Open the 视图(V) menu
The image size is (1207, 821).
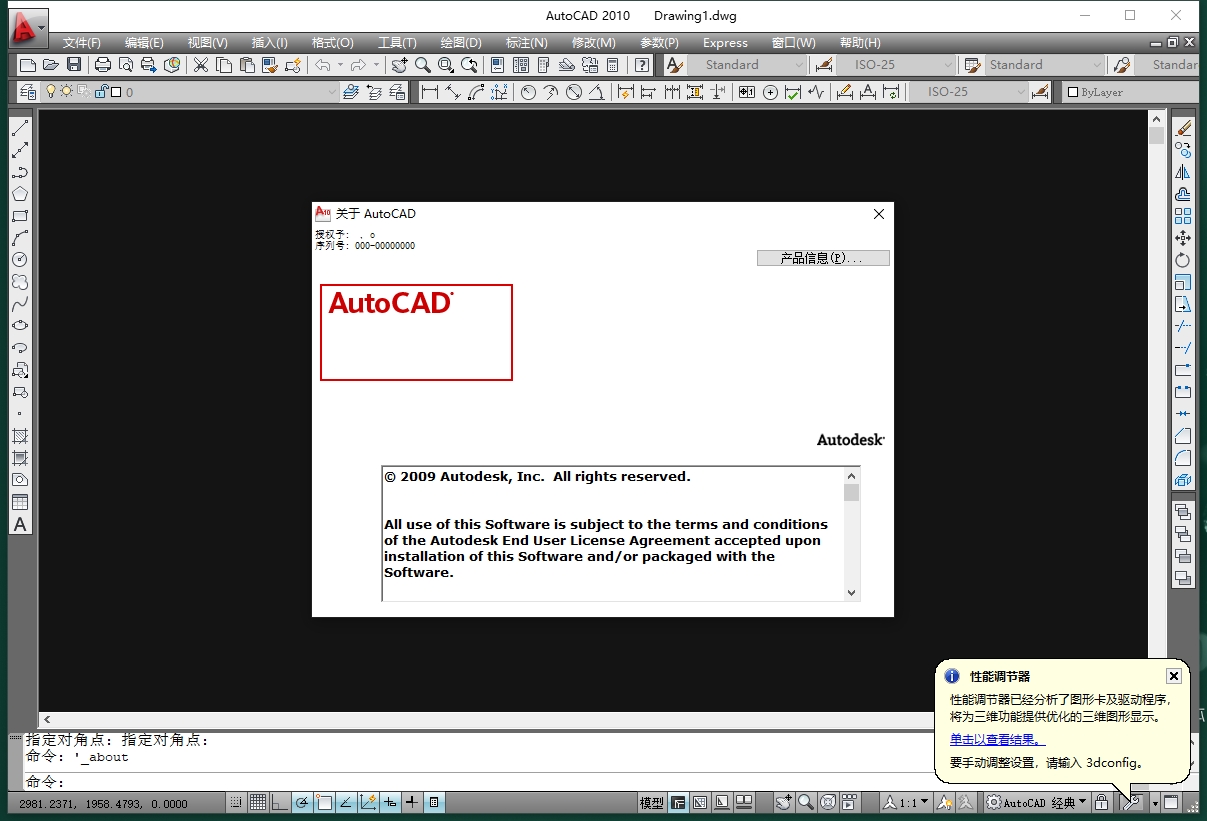208,43
